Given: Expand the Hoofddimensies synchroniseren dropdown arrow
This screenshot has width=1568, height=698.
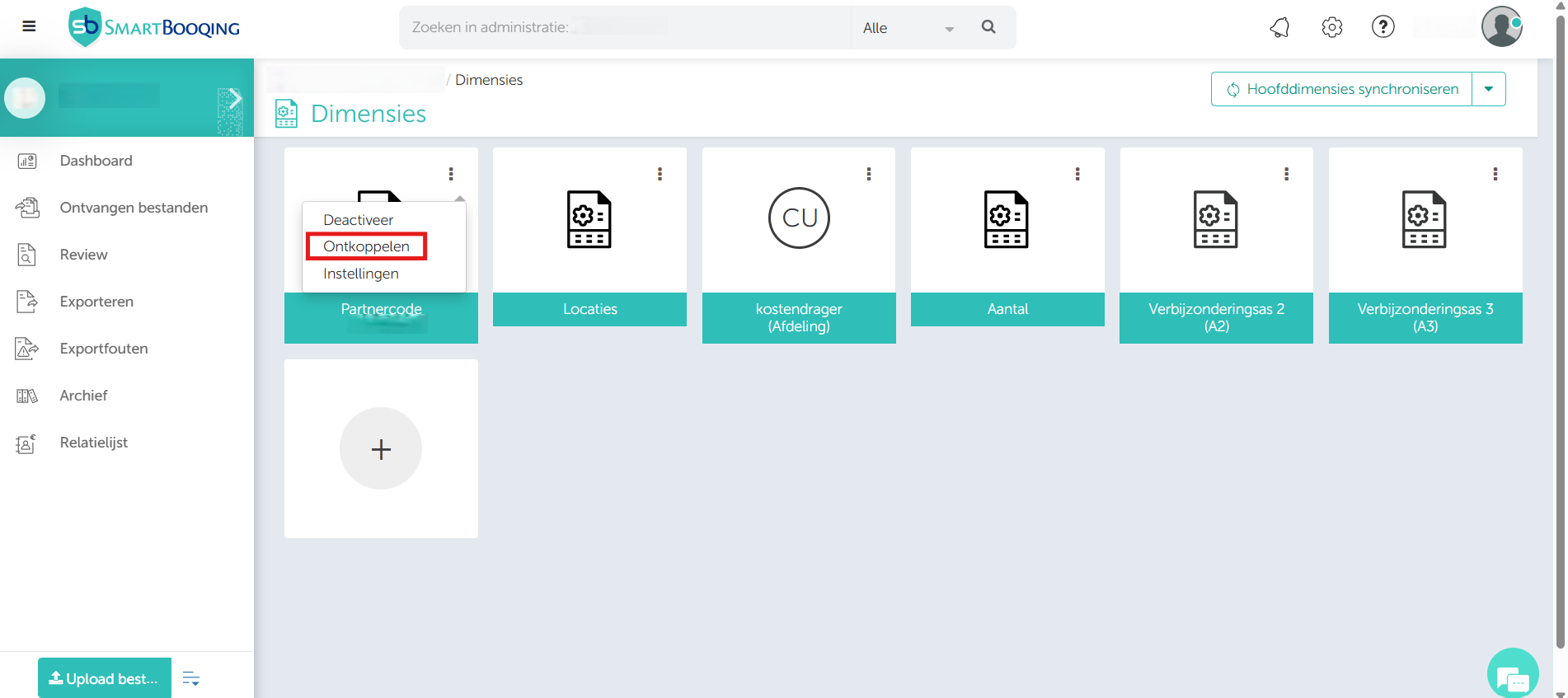Looking at the screenshot, I should tap(1489, 89).
